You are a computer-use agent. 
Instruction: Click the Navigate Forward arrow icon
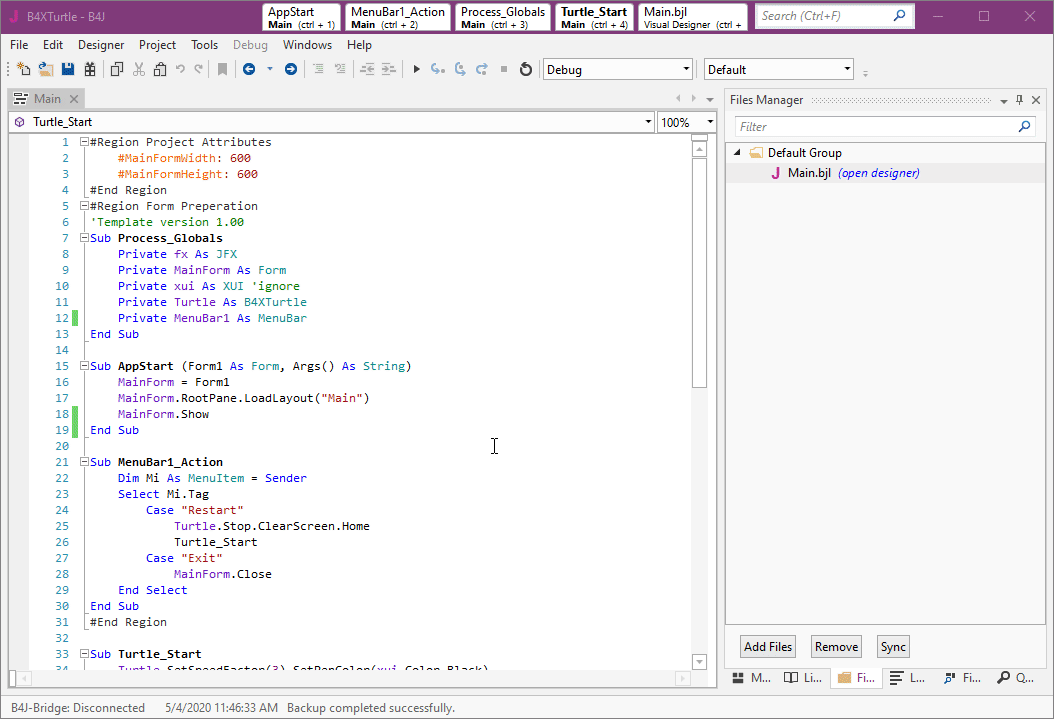point(291,69)
